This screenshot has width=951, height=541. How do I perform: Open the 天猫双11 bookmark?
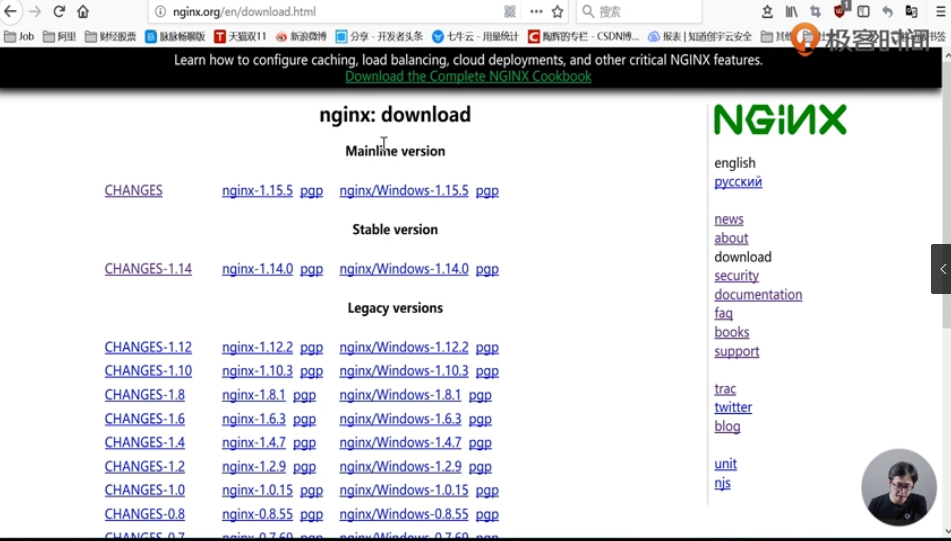[240, 36]
